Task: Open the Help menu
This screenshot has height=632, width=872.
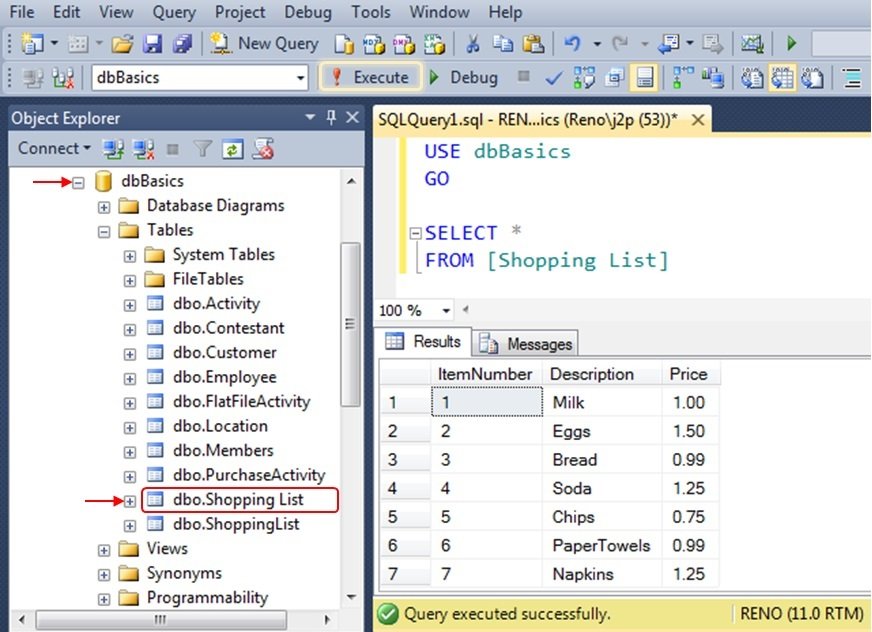Action: click(x=505, y=12)
